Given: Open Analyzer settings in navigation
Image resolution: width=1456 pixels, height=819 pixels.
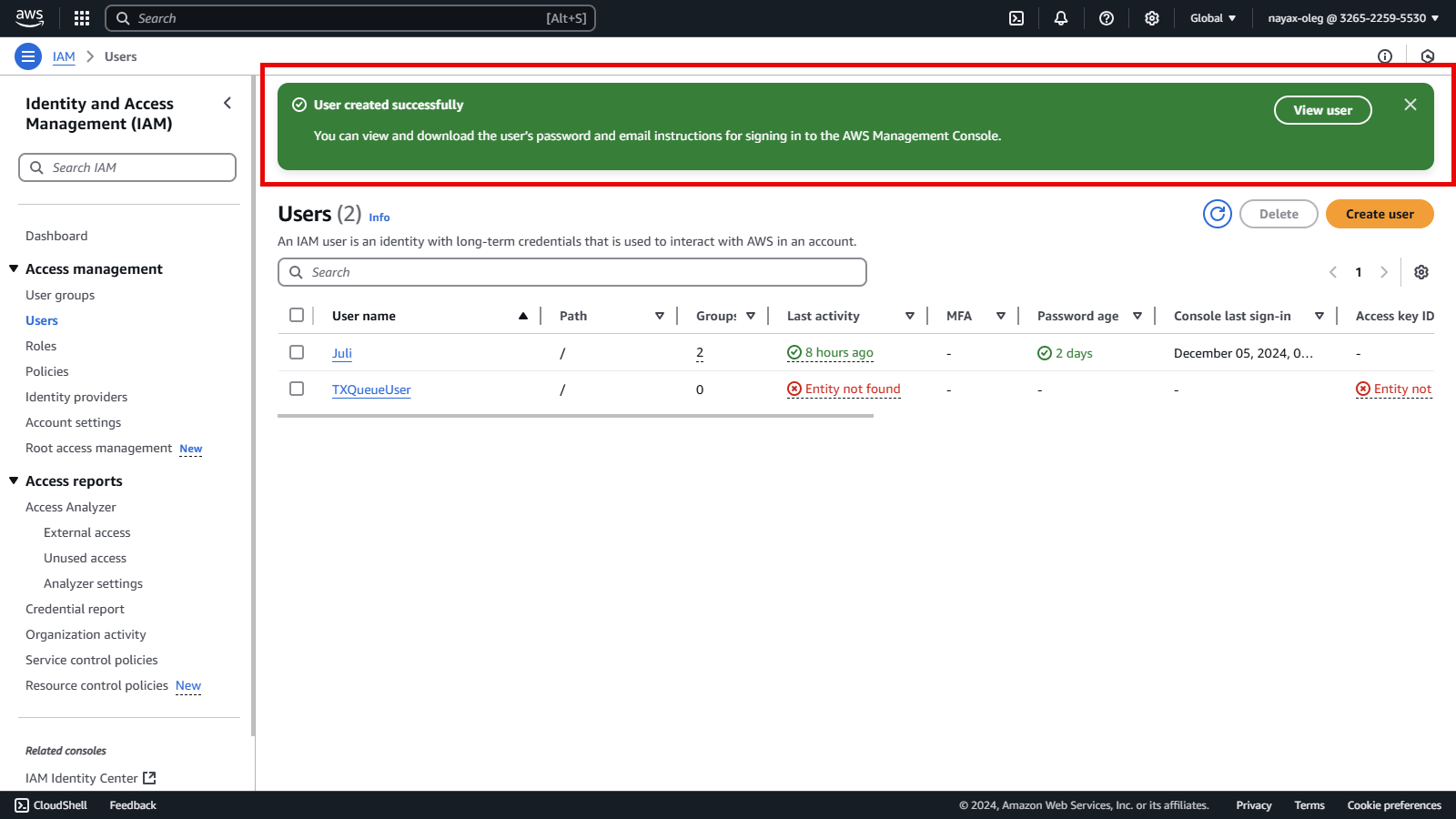Looking at the screenshot, I should click(x=93, y=583).
